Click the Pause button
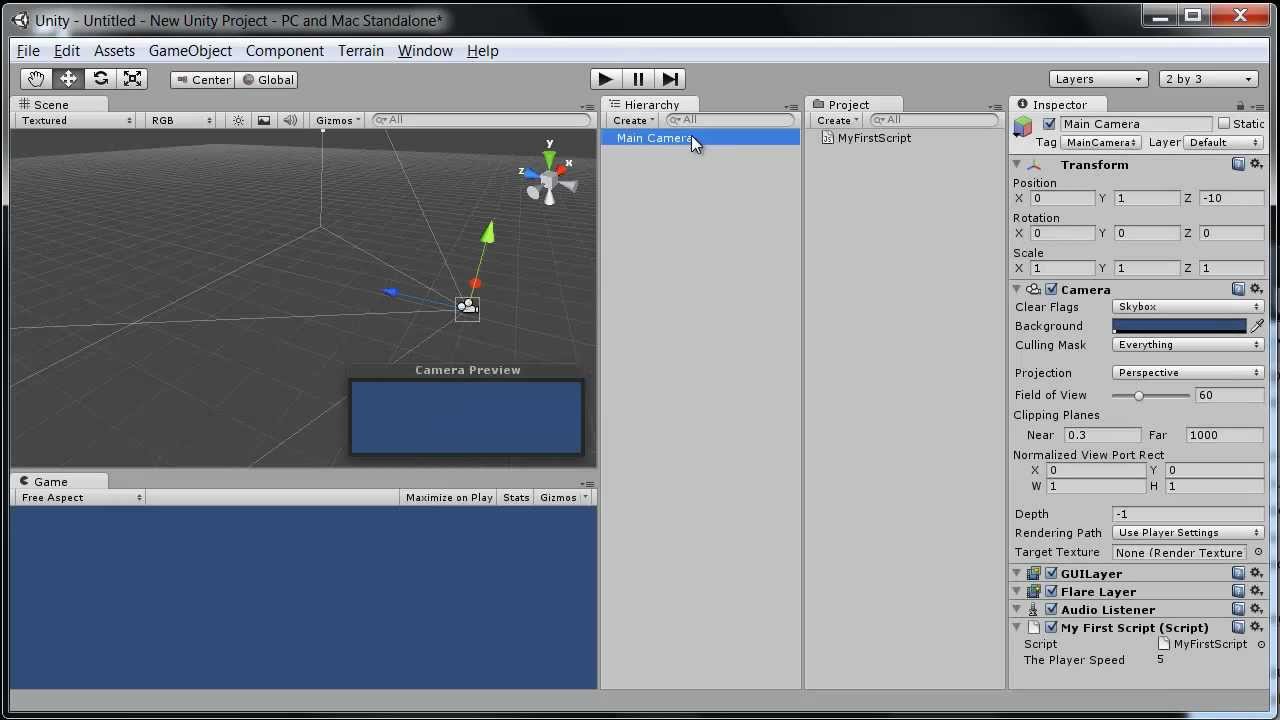Screen dimensions: 1280x720 638,79
